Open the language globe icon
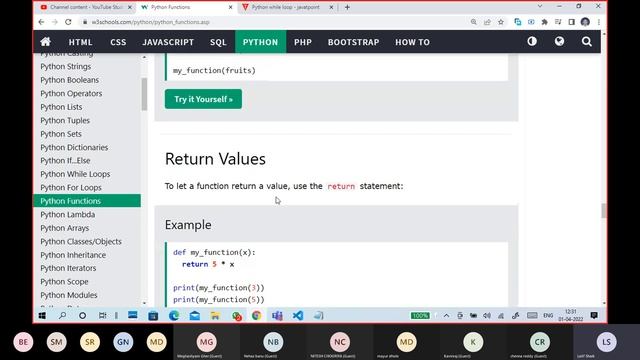This screenshot has height=360, width=640. pos(559,41)
